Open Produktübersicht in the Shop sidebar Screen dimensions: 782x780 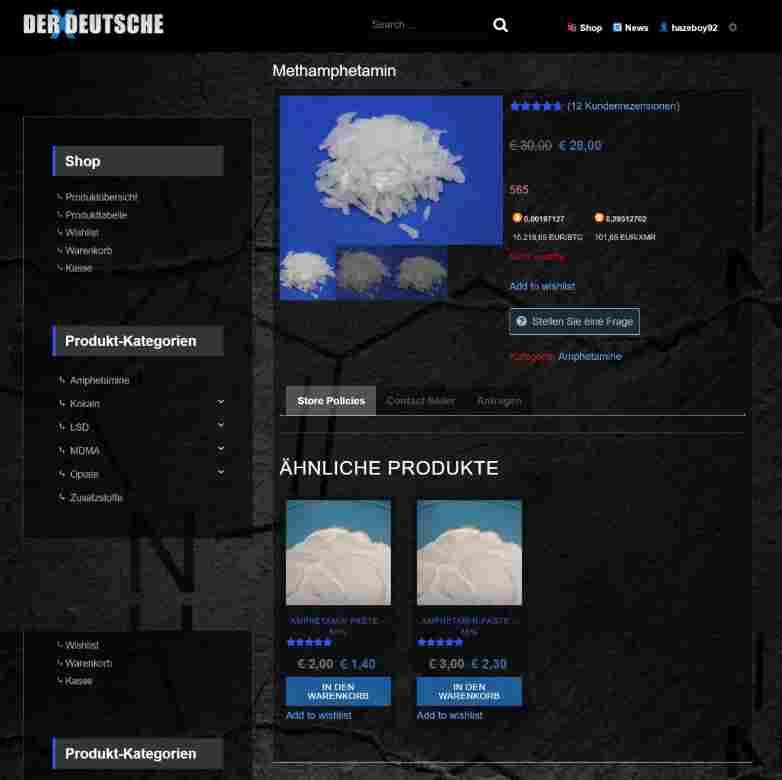(x=101, y=197)
